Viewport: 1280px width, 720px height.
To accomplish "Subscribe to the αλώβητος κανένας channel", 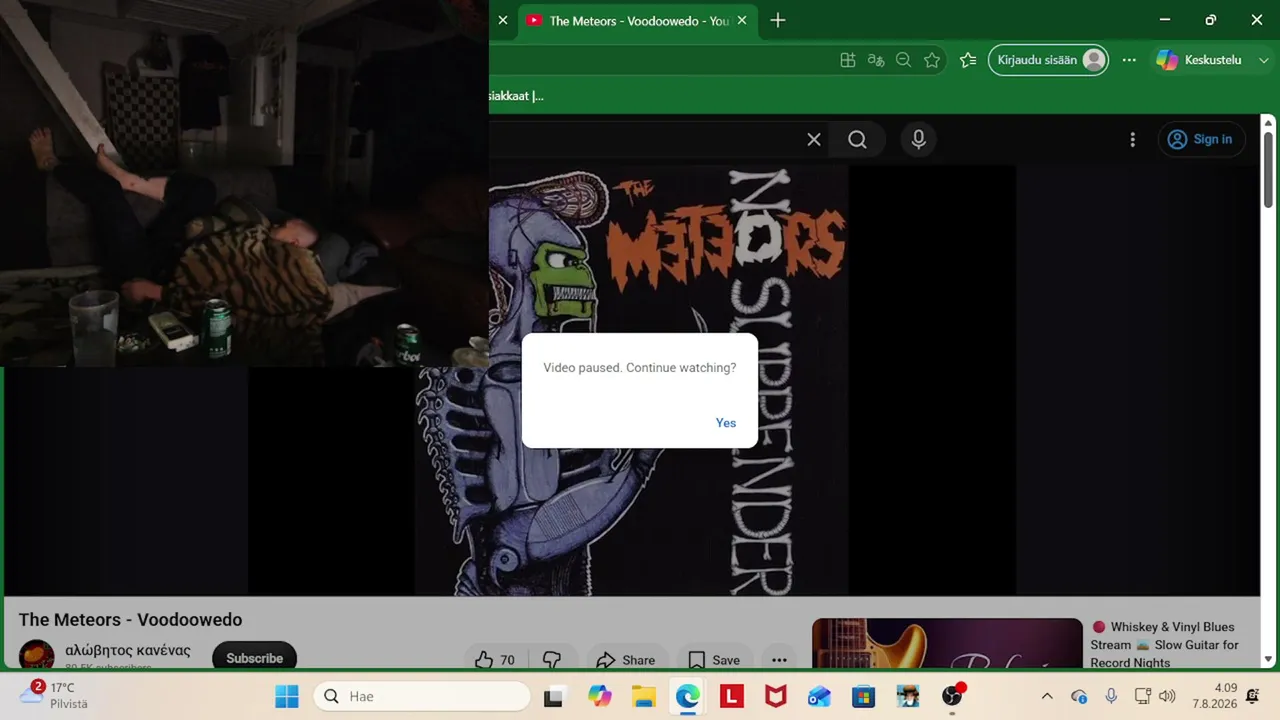I will [254, 658].
